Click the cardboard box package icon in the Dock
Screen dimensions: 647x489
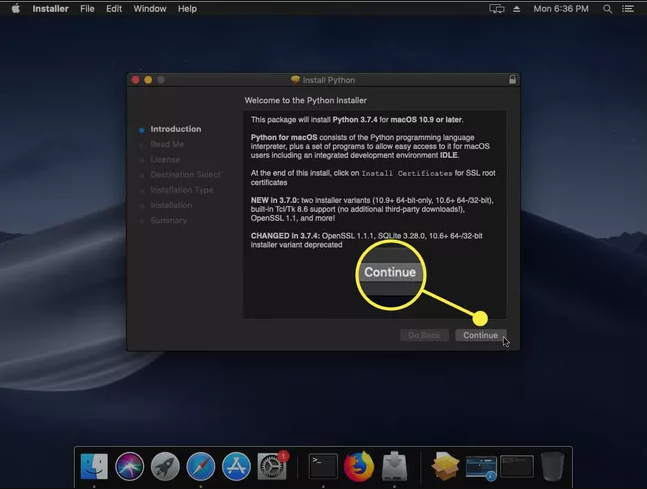point(445,466)
